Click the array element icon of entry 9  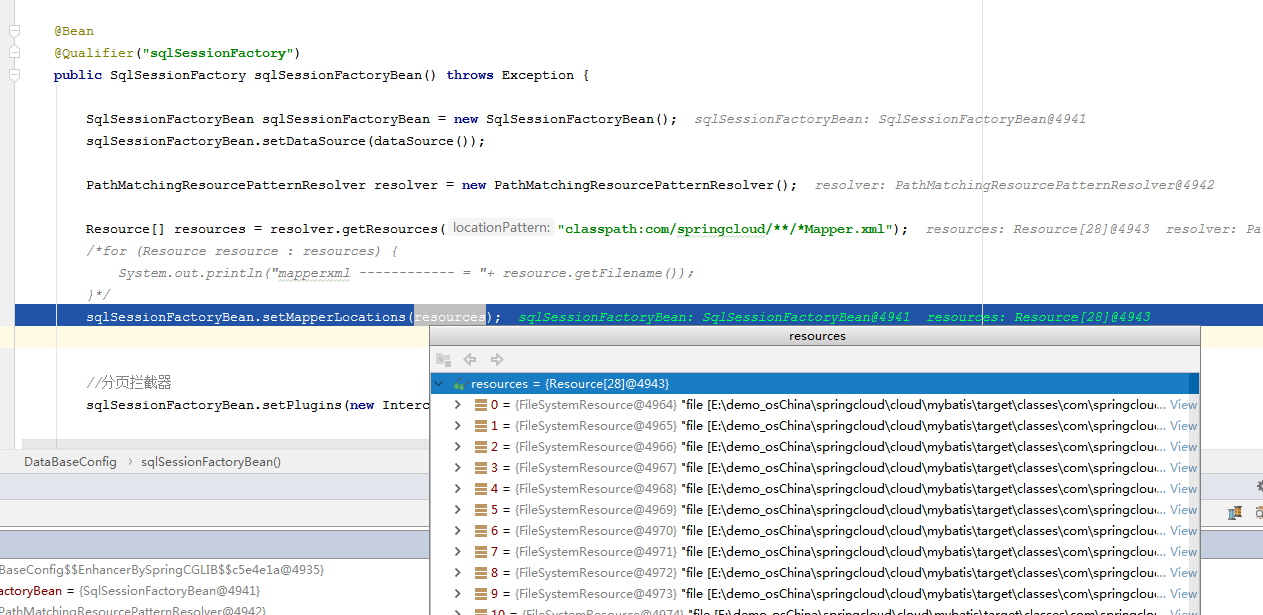point(481,594)
